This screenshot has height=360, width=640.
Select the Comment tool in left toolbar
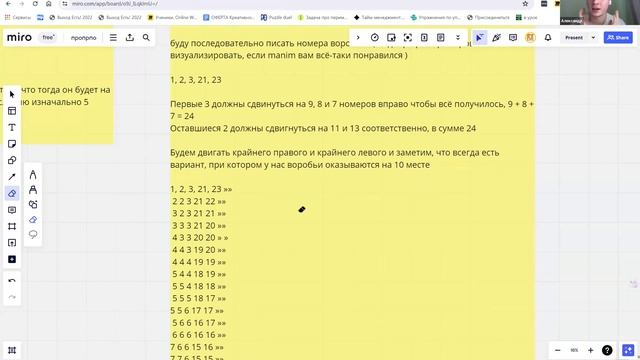pyautogui.click(x=12, y=210)
